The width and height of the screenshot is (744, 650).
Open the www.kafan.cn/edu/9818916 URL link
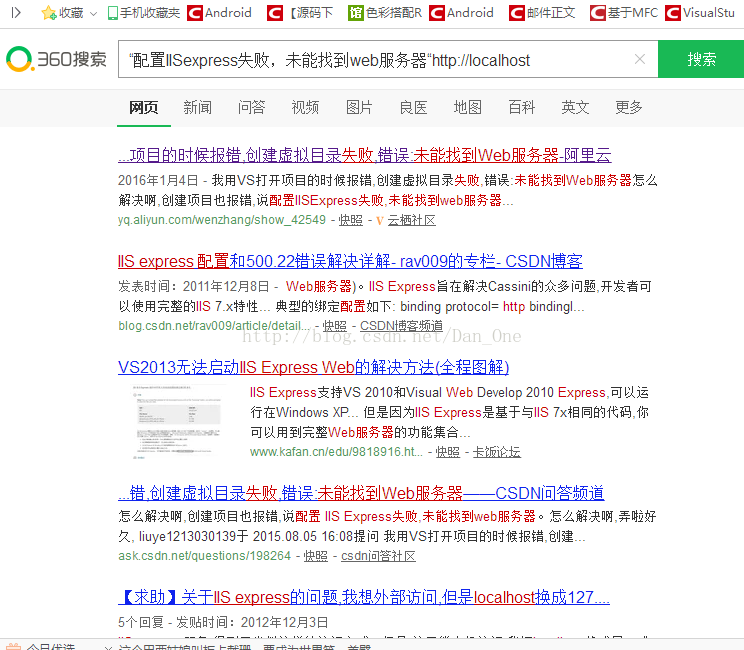point(336,452)
